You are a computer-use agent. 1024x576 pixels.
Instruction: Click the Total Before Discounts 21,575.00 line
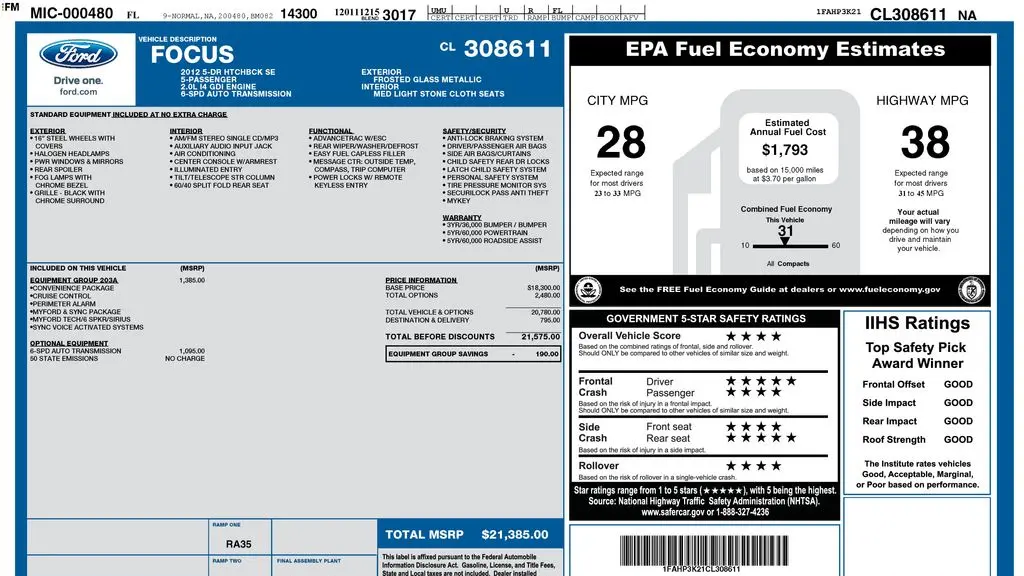(x=472, y=337)
